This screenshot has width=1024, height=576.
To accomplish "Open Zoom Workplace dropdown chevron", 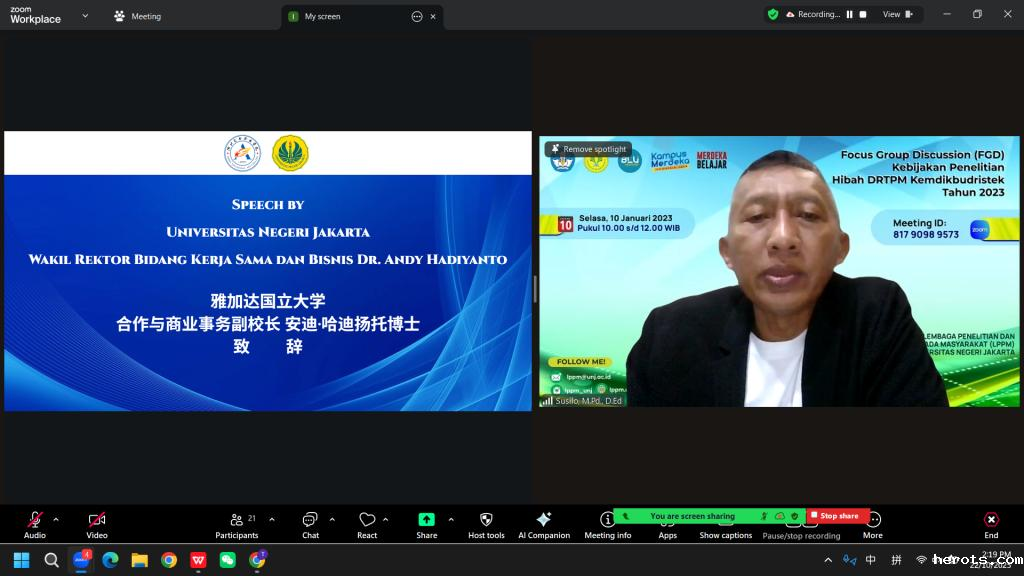I will 84,16.
